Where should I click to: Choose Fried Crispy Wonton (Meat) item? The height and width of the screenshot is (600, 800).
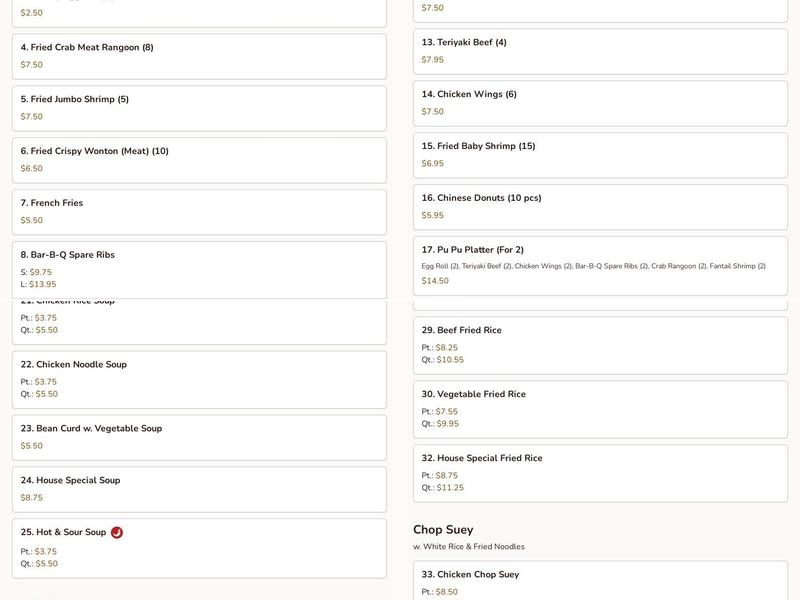199,160
